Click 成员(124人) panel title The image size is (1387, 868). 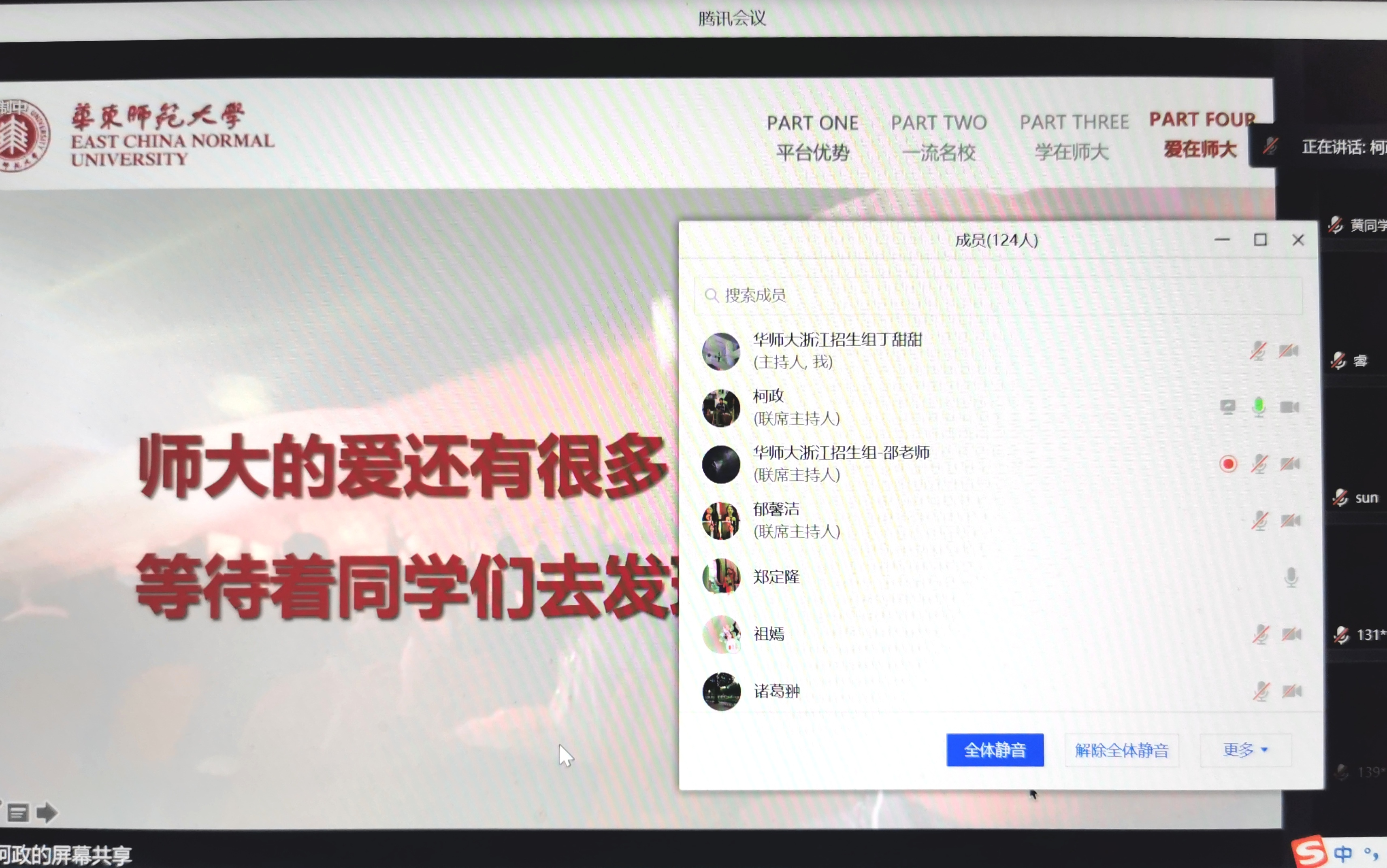(x=997, y=240)
